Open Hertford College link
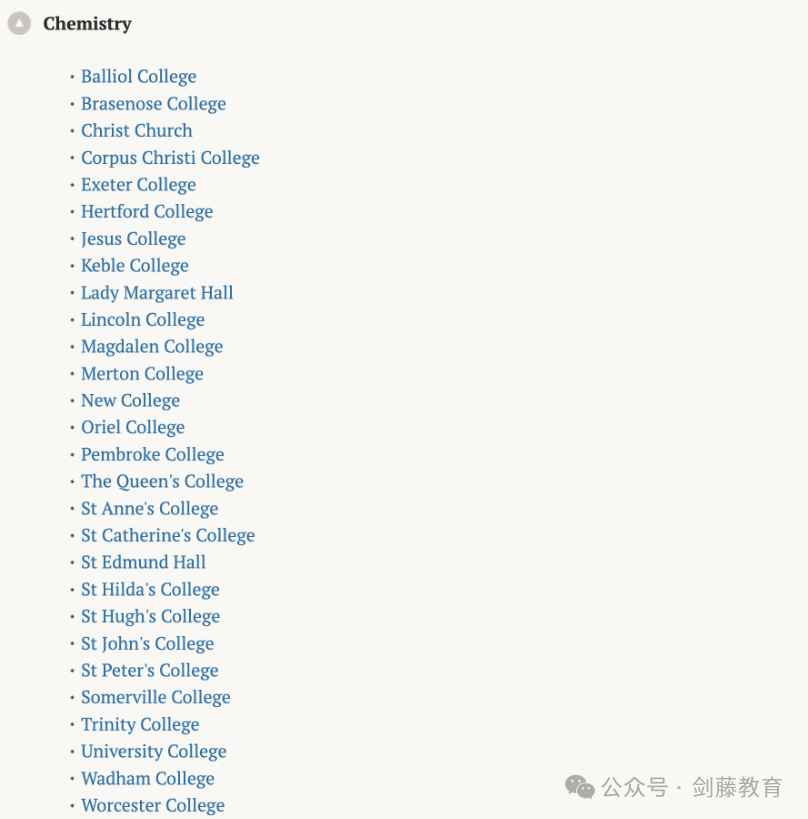Screen dimensions: 808x819 (147, 212)
